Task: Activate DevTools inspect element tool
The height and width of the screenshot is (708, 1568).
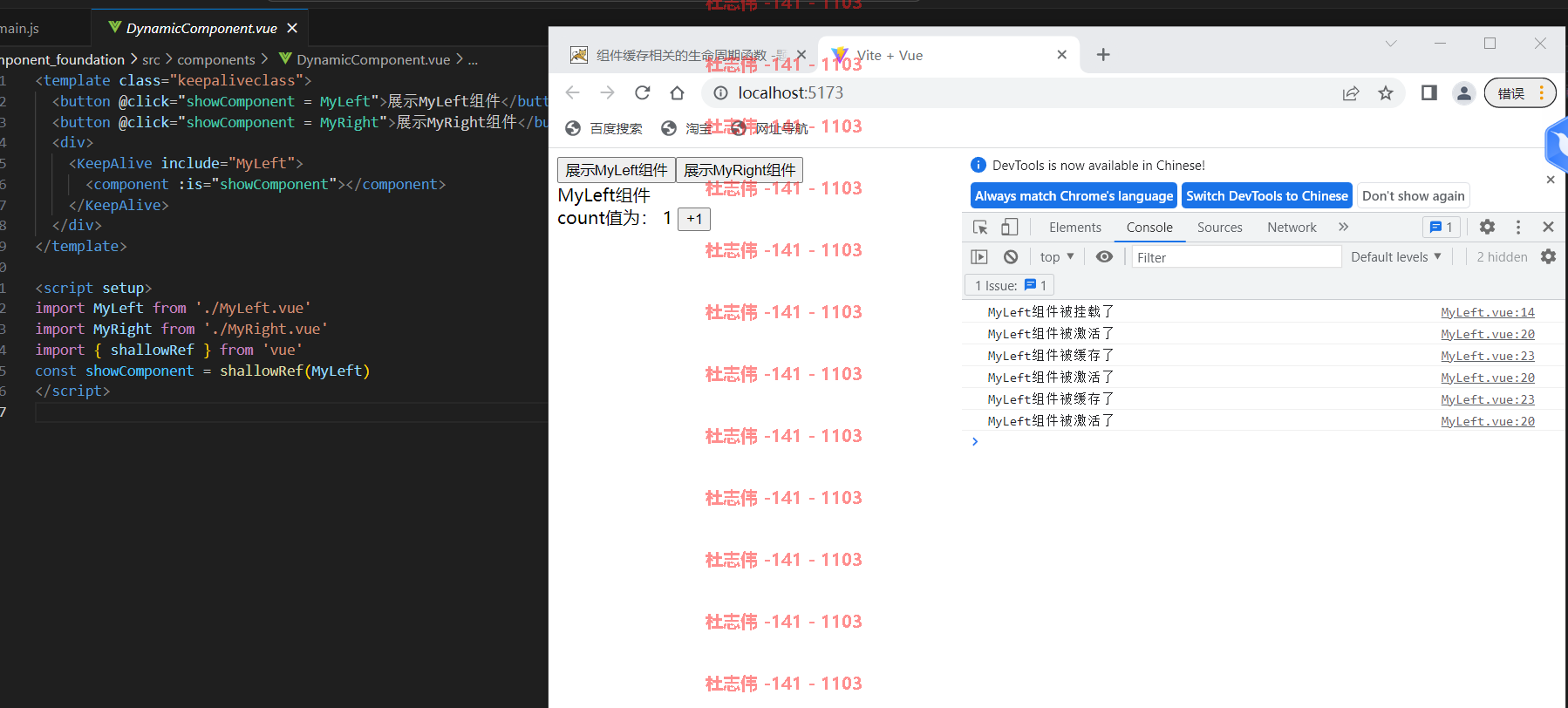Action: click(980, 228)
